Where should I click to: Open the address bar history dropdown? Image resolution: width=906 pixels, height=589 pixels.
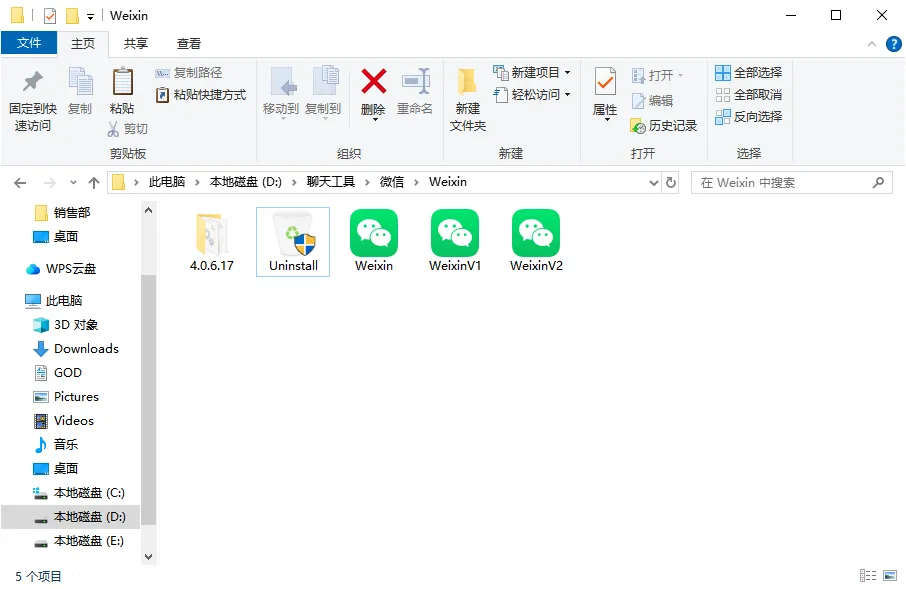[653, 183]
